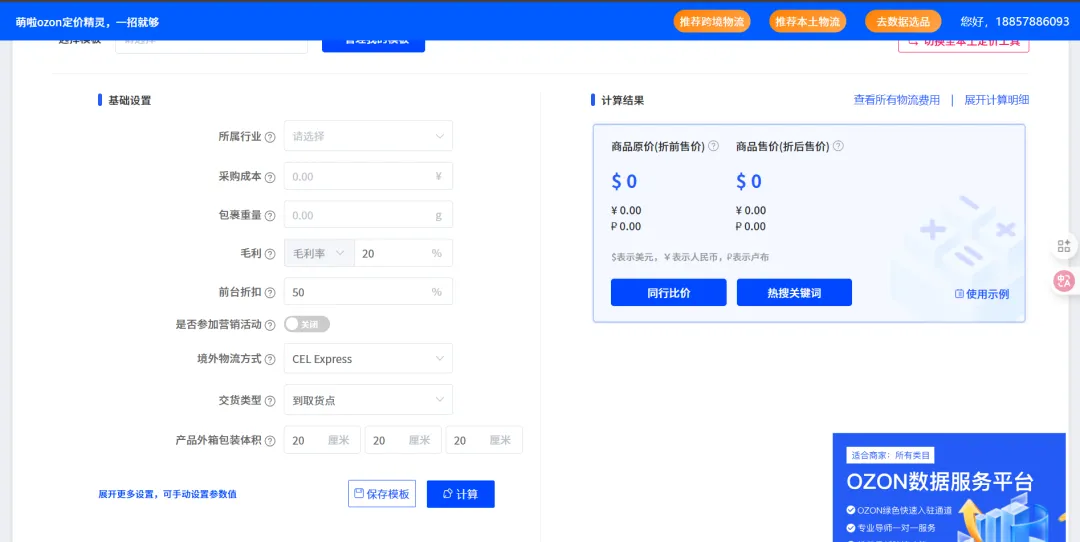Click help icon next to 前台折扣
The width and height of the screenshot is (1080, 542).
pyautogui.click(x=270, y=293)
